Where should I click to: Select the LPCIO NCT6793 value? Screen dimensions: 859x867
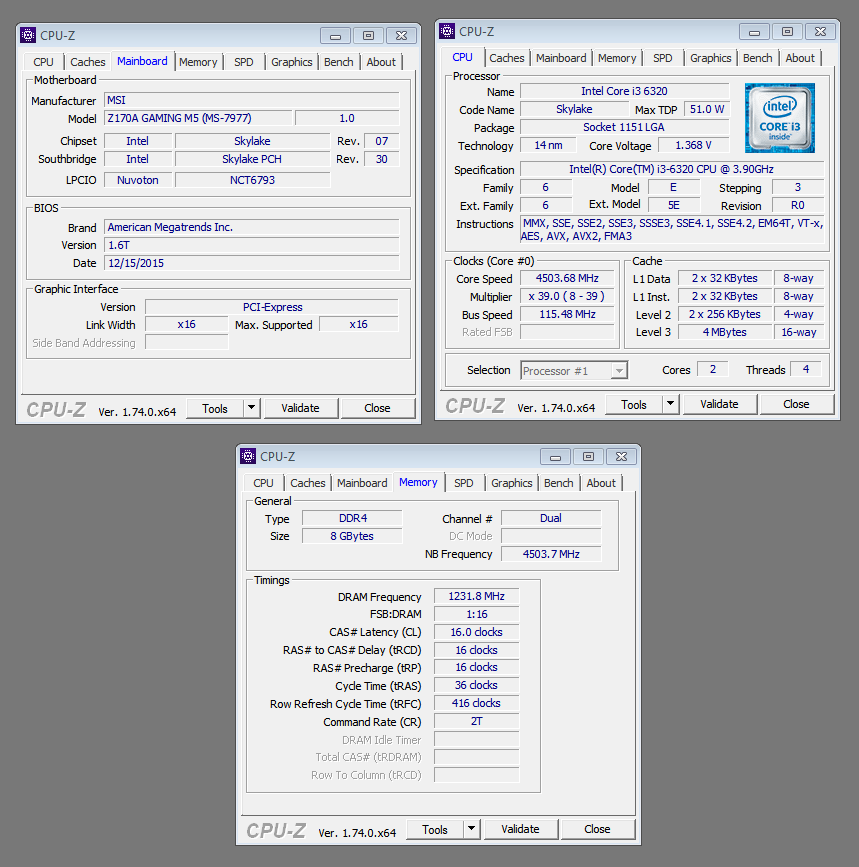point(253,180)
